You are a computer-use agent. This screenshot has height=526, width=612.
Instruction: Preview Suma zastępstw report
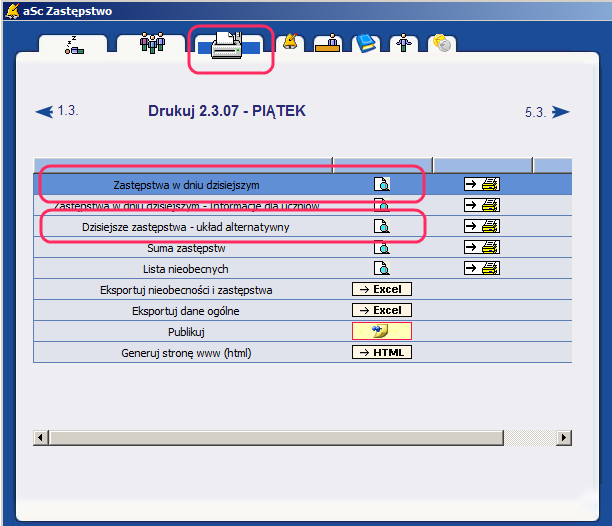click(x=381, y=247)
